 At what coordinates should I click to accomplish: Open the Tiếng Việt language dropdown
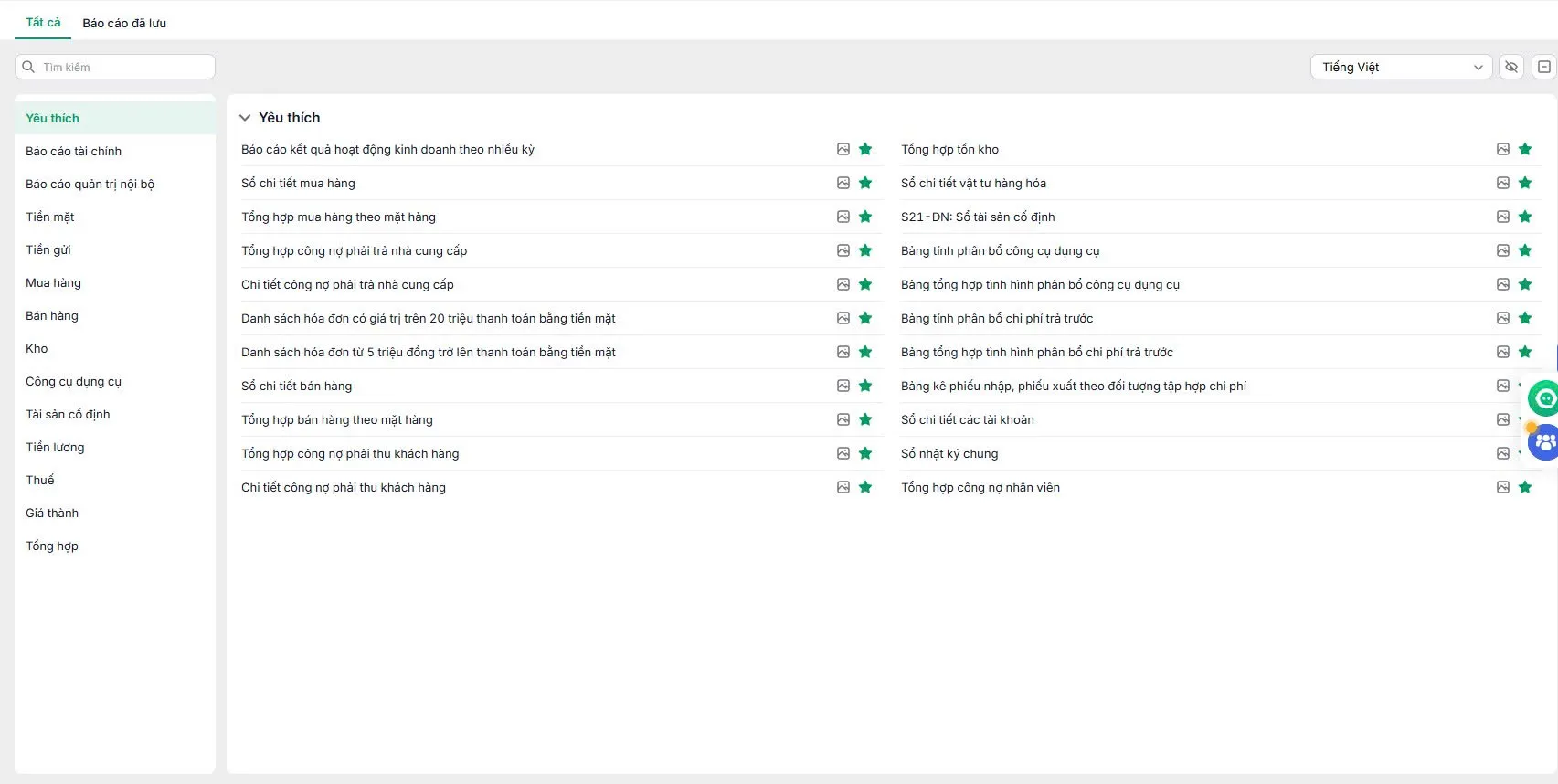pyautogui.click(x=1401, y=67)
